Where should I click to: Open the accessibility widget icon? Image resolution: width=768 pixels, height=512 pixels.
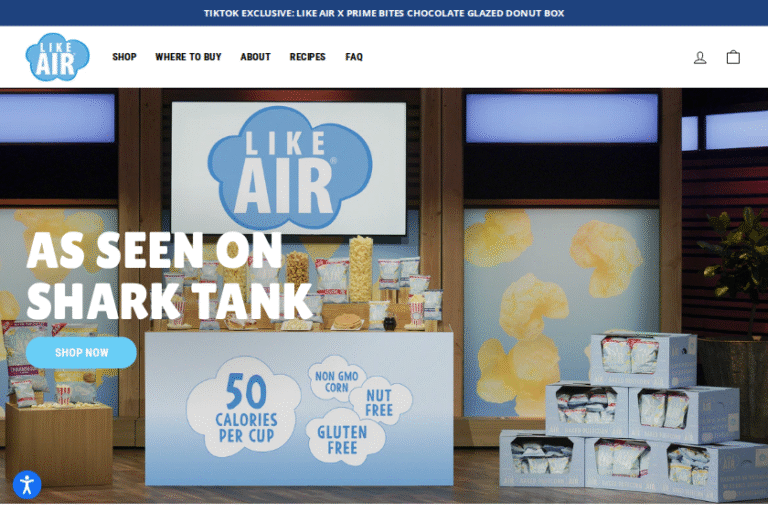click(x=27, y=485)
